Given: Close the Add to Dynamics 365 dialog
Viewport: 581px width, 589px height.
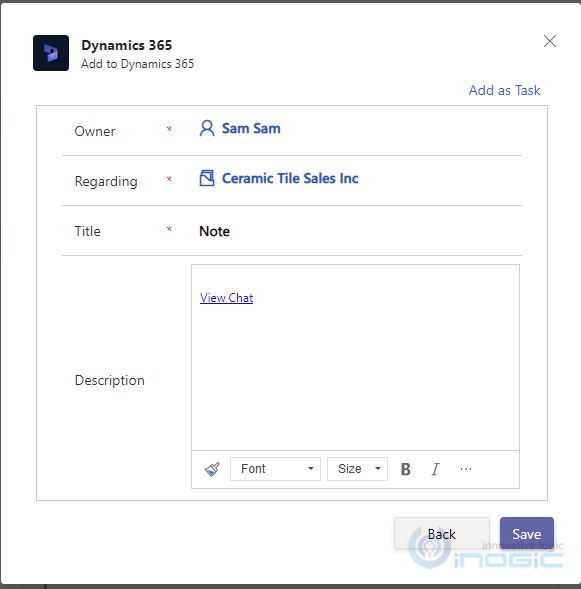Looking at the screenshot, I should [x=549, y=41].
